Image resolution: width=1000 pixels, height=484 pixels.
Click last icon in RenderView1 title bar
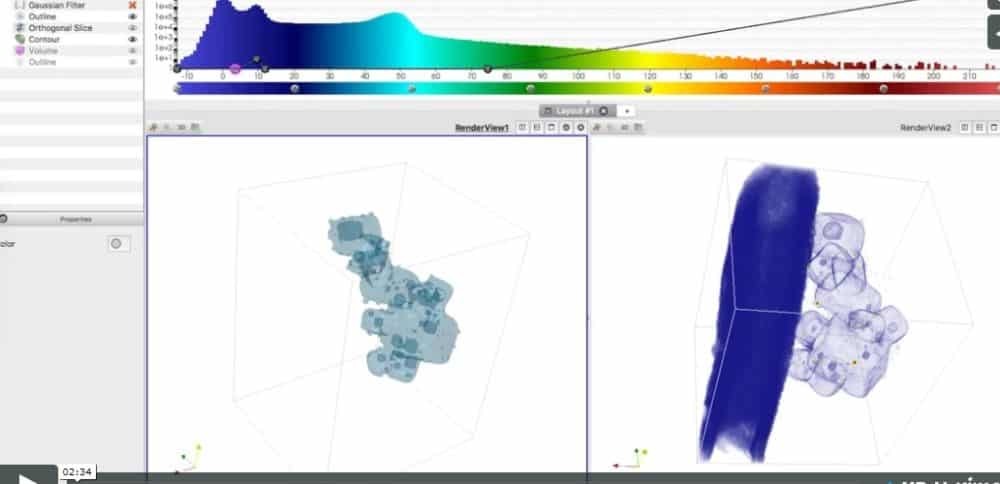pyautogui.click(x=580, y=128)
